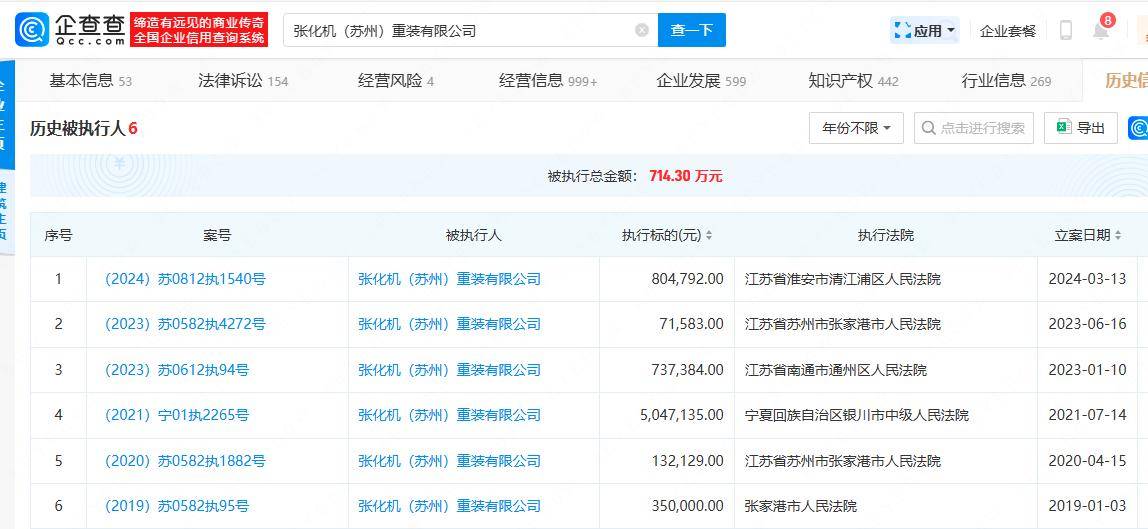This screenshot has width=1148, height=529.
Task: Sort by 立案日期 column arrows
Action: click(x=1118, y=236)
